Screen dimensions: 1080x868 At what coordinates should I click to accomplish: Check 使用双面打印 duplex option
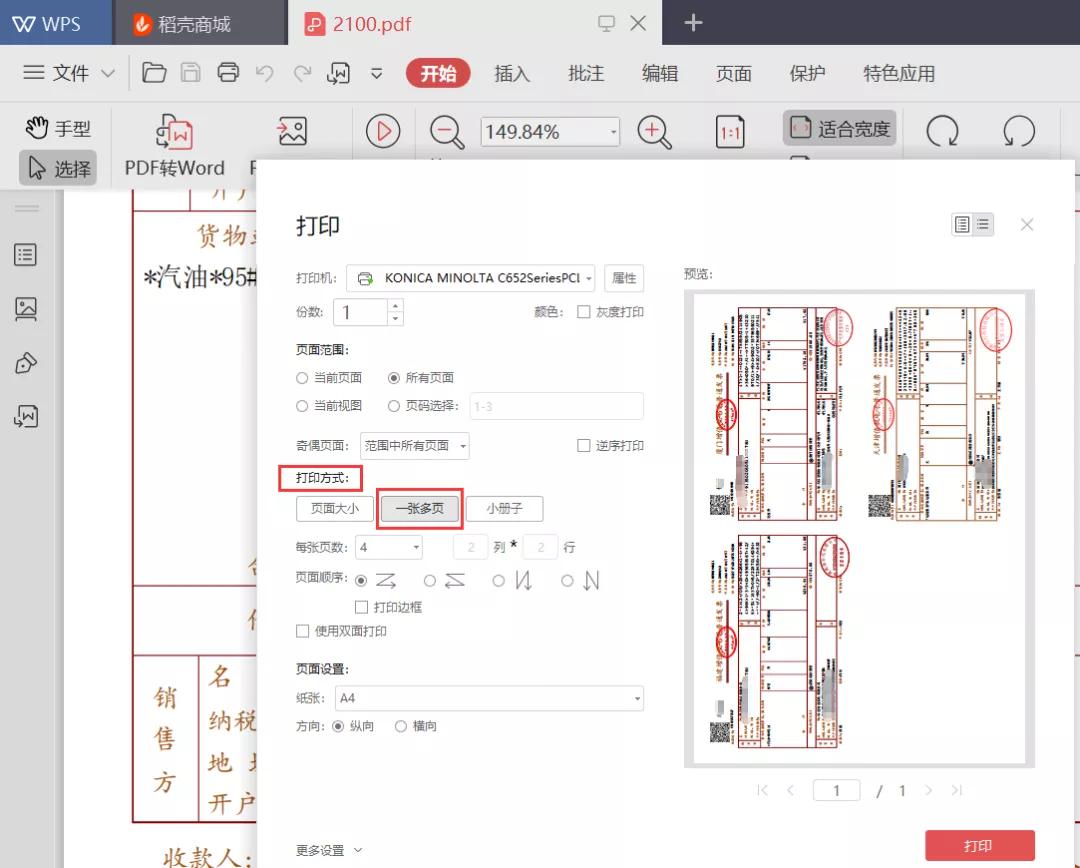click(302, 630)
